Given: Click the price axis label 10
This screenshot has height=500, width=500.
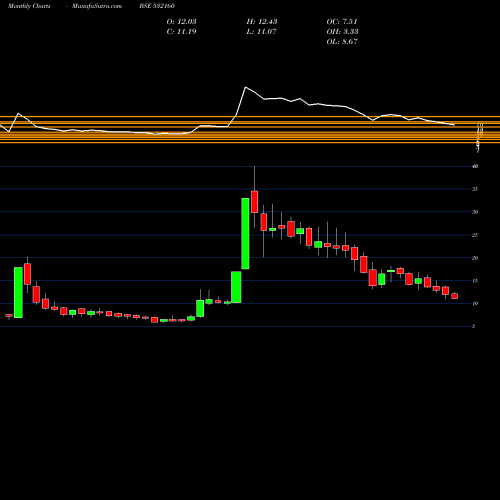Looking at the screenshot, I should pyautogui.click(x=475, y=303).
